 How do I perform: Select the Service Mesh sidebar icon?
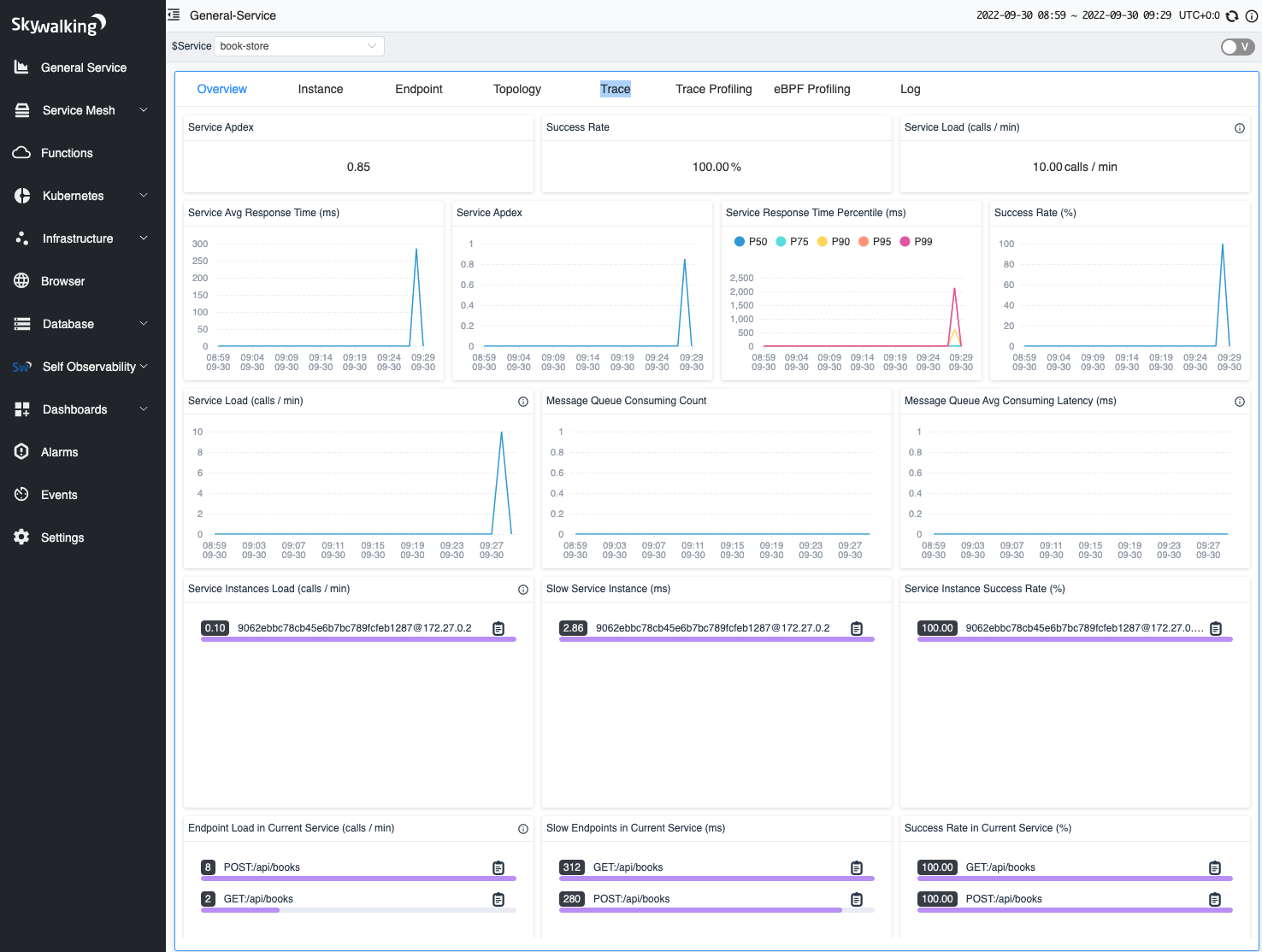(22, 109)
